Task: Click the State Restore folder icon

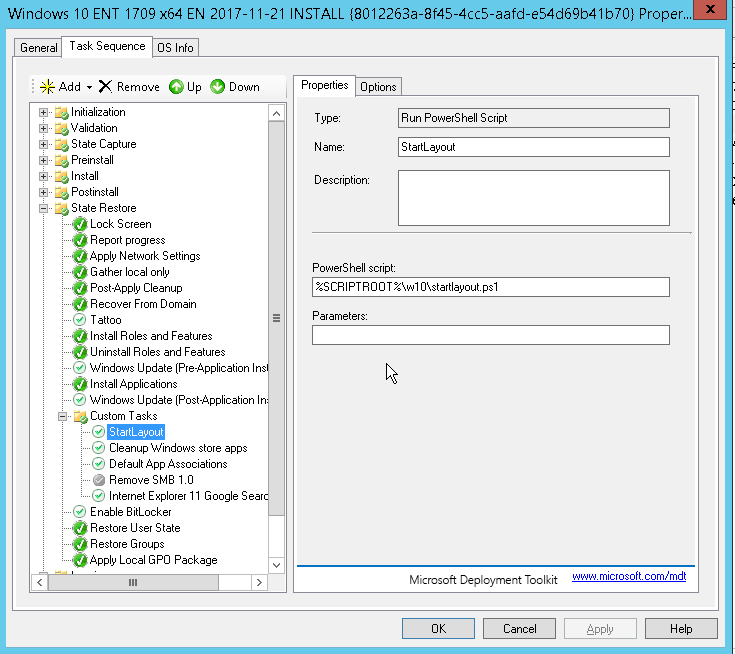Action: [61, 208]
